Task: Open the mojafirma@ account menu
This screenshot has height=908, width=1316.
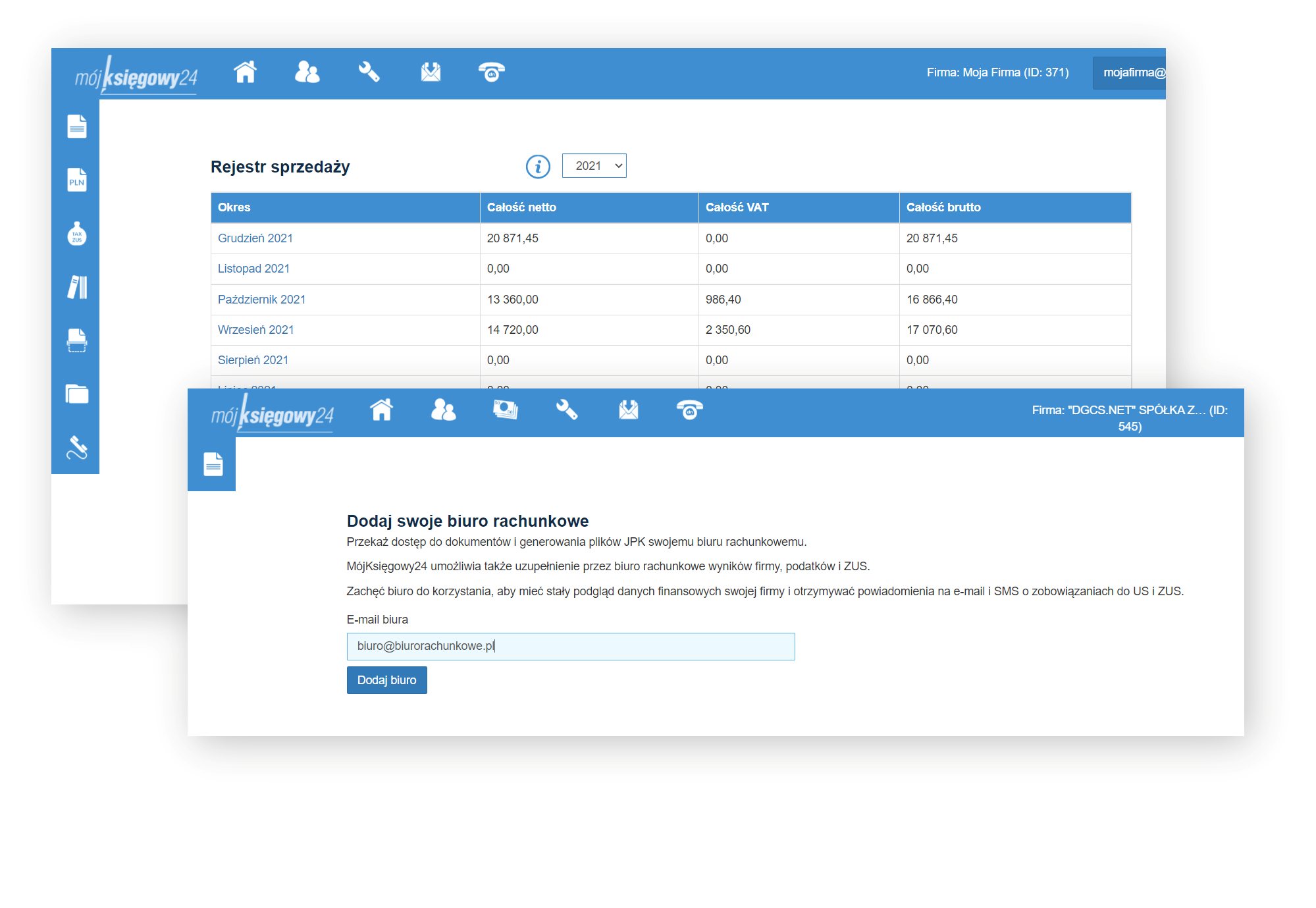Action: click(x=1130, y=72)
